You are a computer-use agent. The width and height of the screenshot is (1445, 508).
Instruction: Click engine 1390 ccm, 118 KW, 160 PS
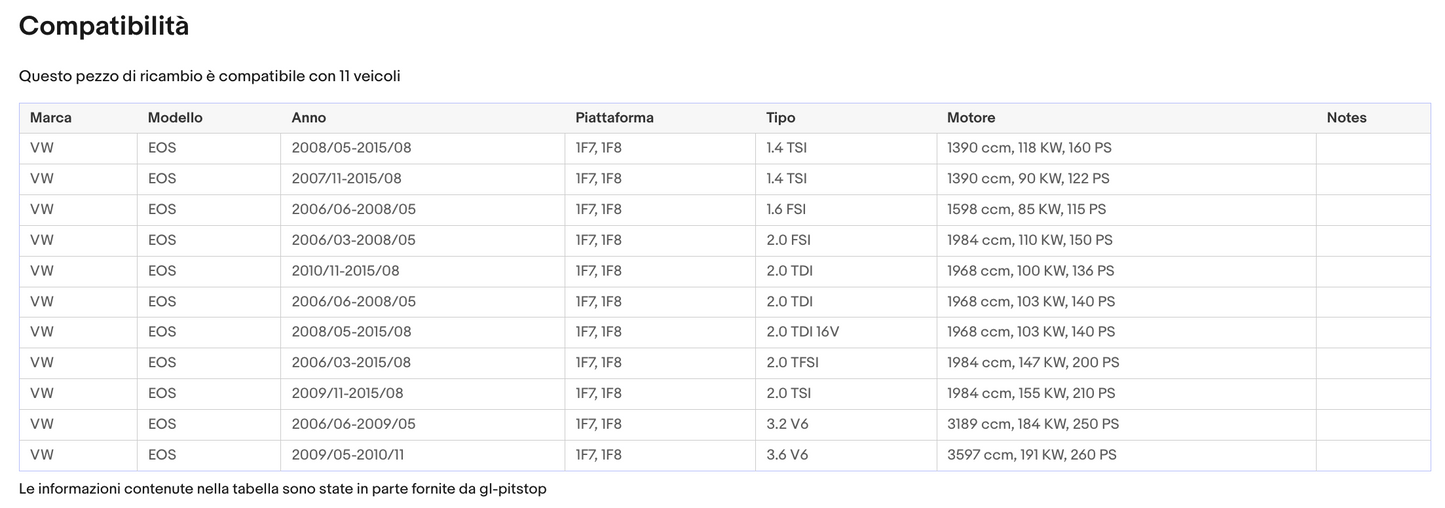tap(1029, 148)
